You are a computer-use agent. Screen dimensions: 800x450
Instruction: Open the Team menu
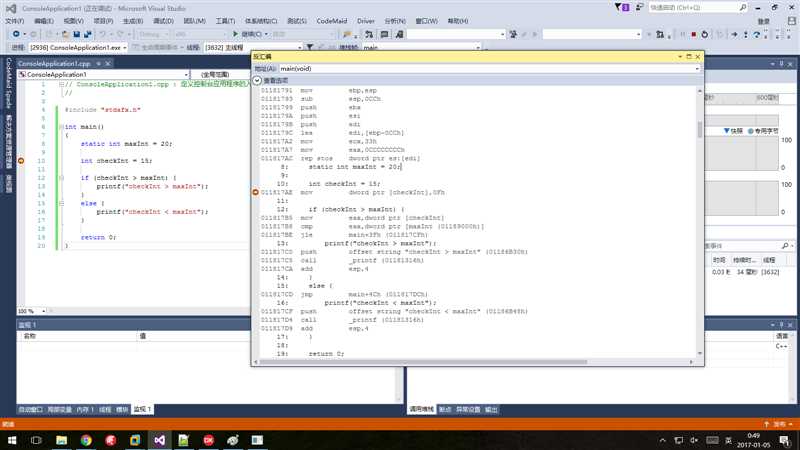pyautogui.click(x=194, y=21)
